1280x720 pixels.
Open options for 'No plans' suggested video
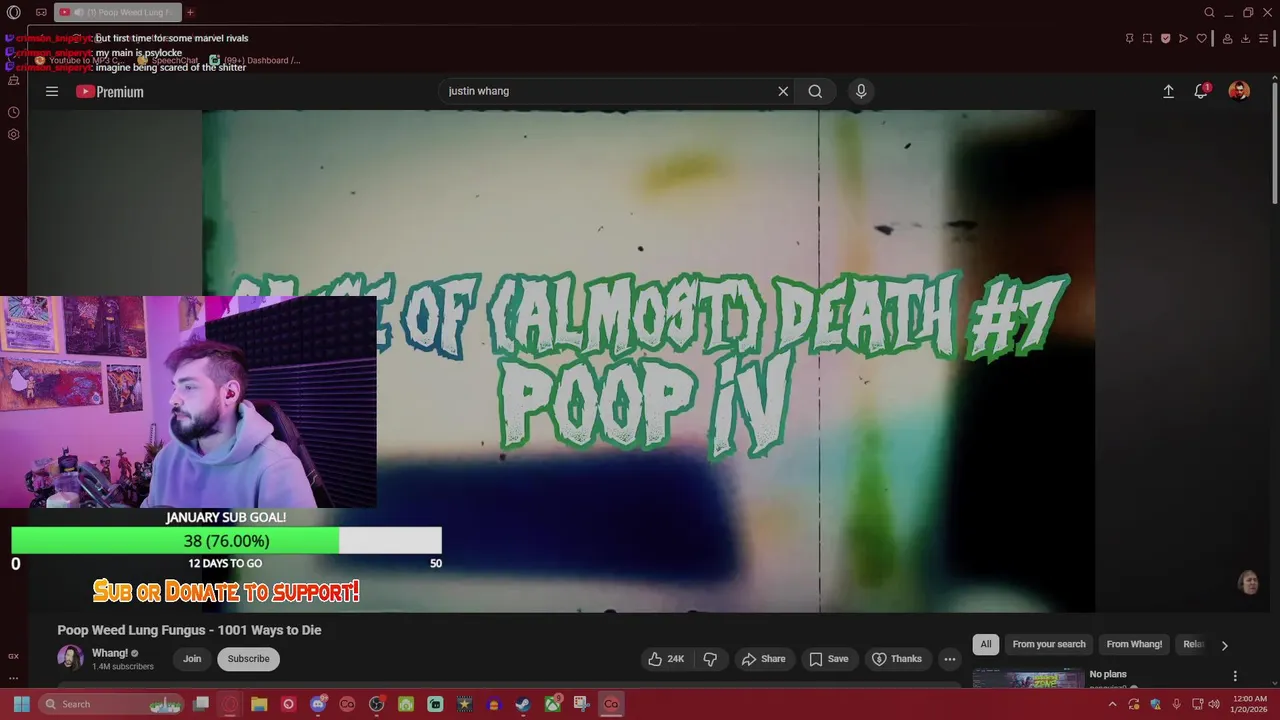(1235, 676)
